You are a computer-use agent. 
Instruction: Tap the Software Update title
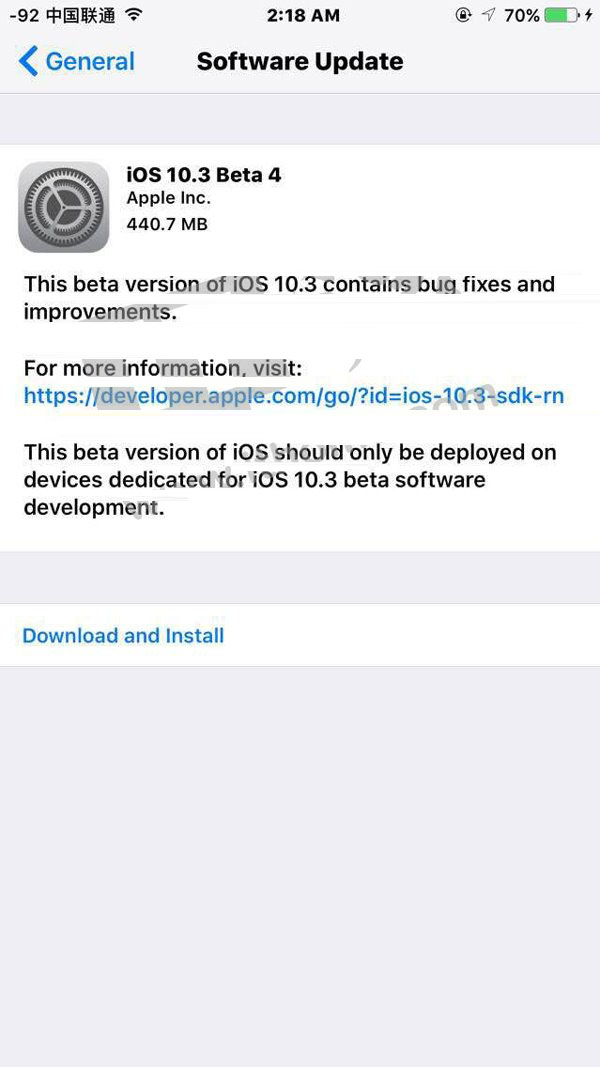[300, 61]
